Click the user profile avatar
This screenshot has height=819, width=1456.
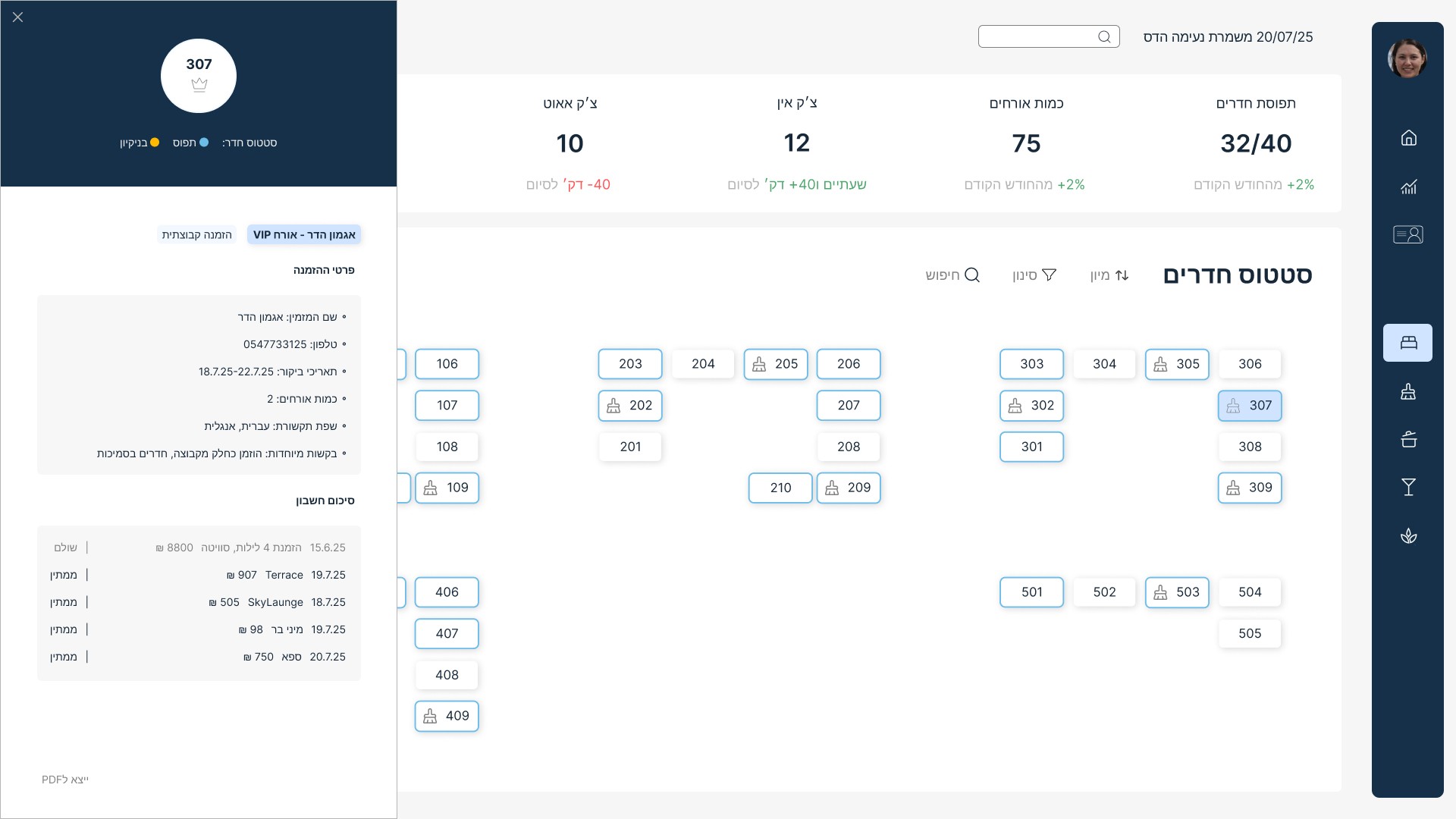coord(1407,58)
